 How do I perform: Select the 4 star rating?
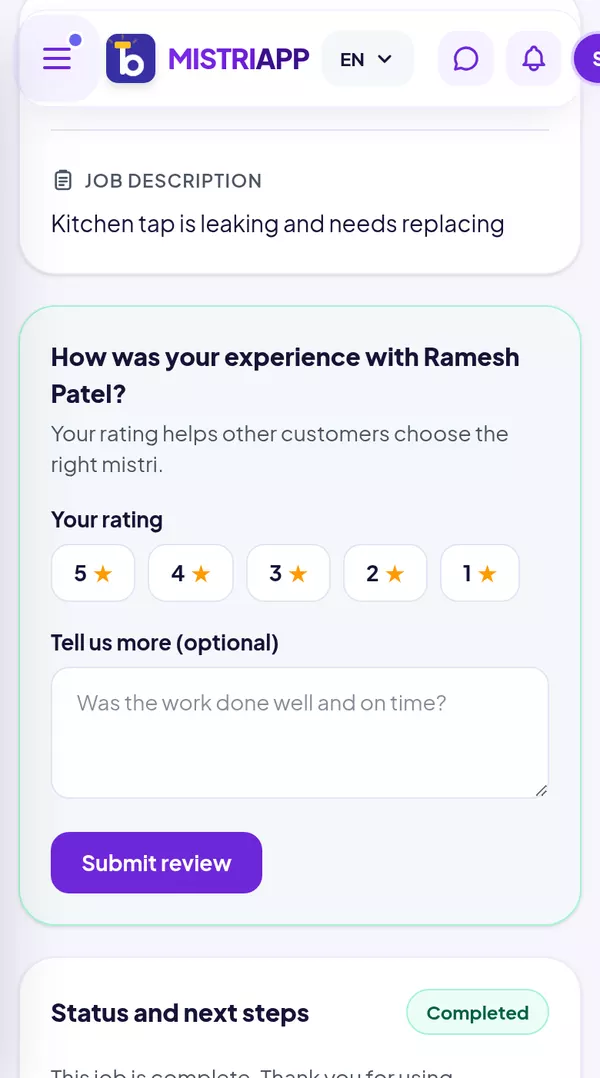pos(190,573)
